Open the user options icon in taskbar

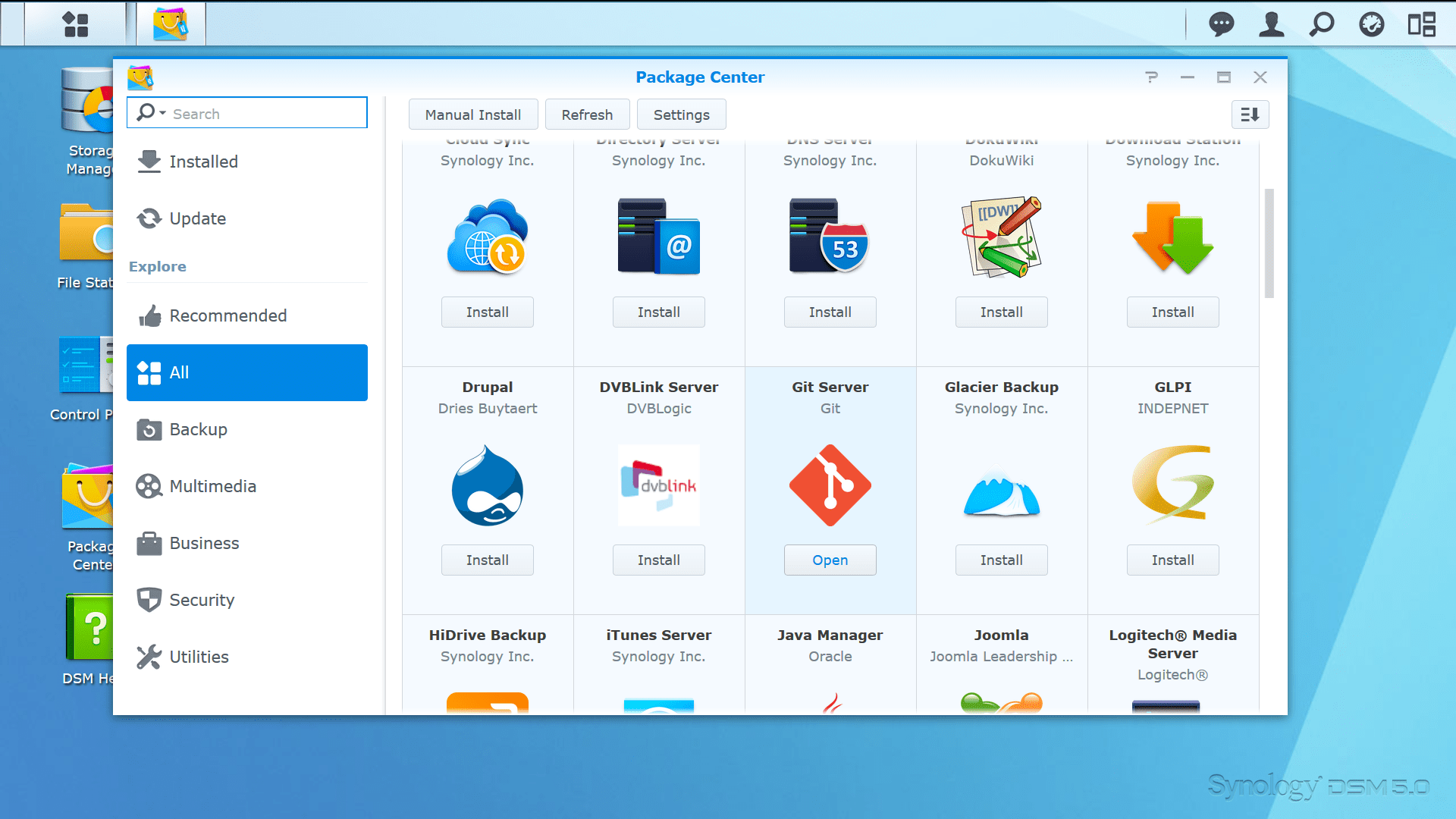(x=1271, y=24)
